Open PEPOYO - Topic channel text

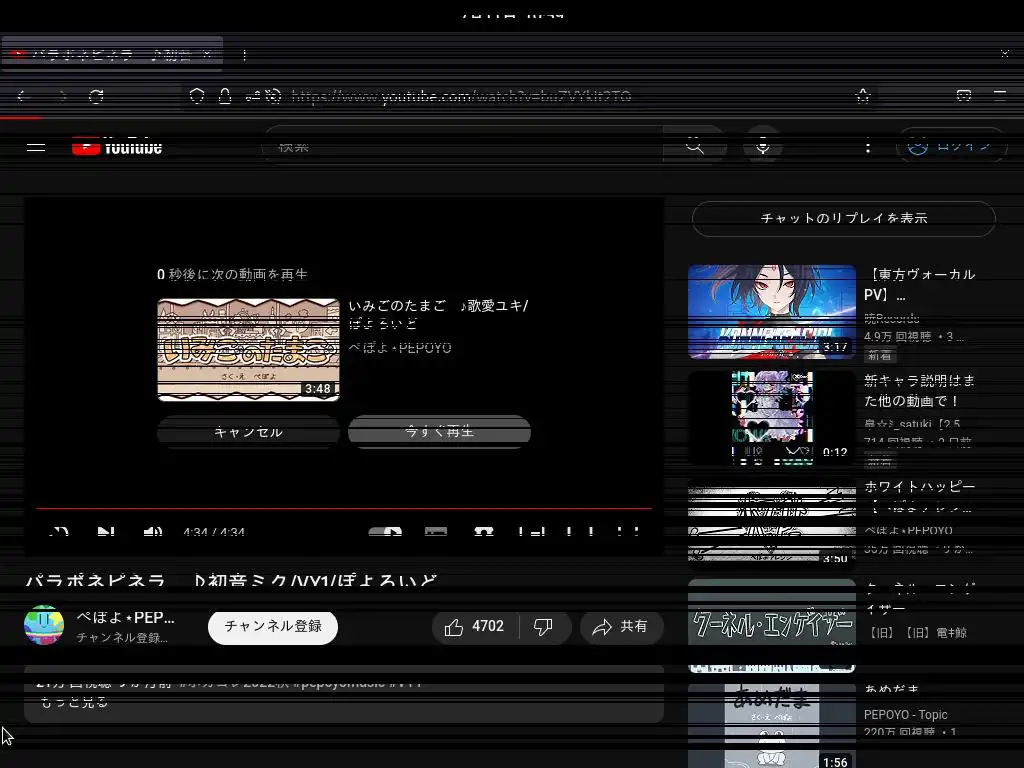tap(905, 714)
